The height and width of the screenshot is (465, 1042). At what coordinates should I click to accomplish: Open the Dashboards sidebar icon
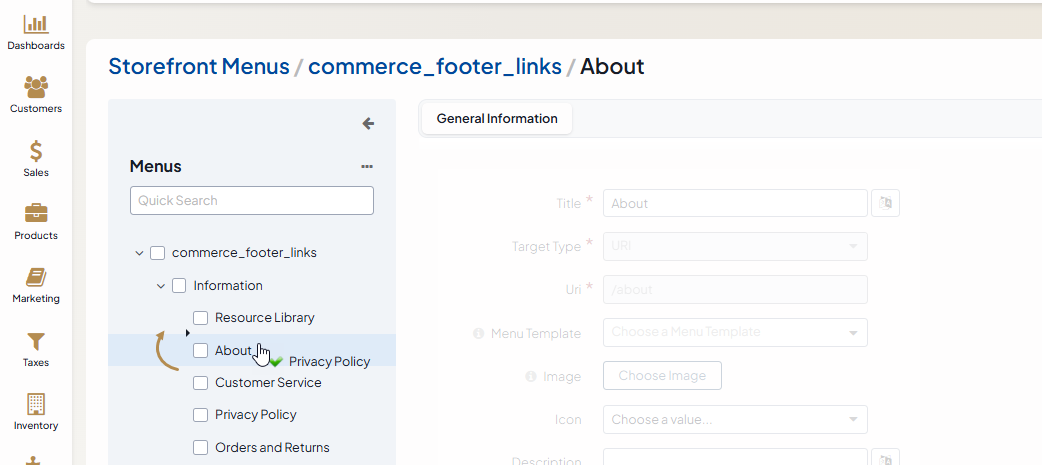(x=36, y=24)
